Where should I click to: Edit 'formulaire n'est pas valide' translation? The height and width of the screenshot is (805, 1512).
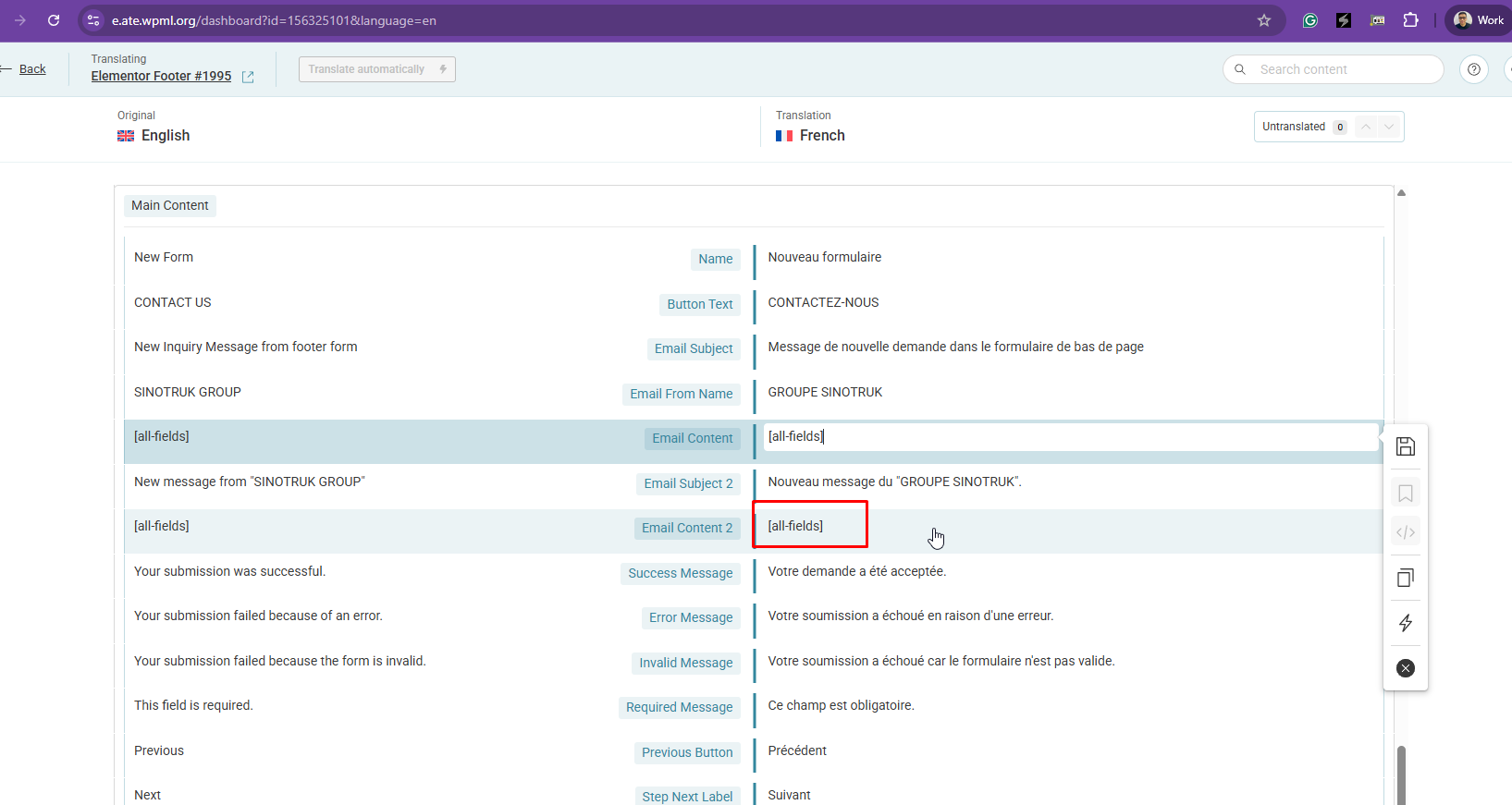coord(941,661)
